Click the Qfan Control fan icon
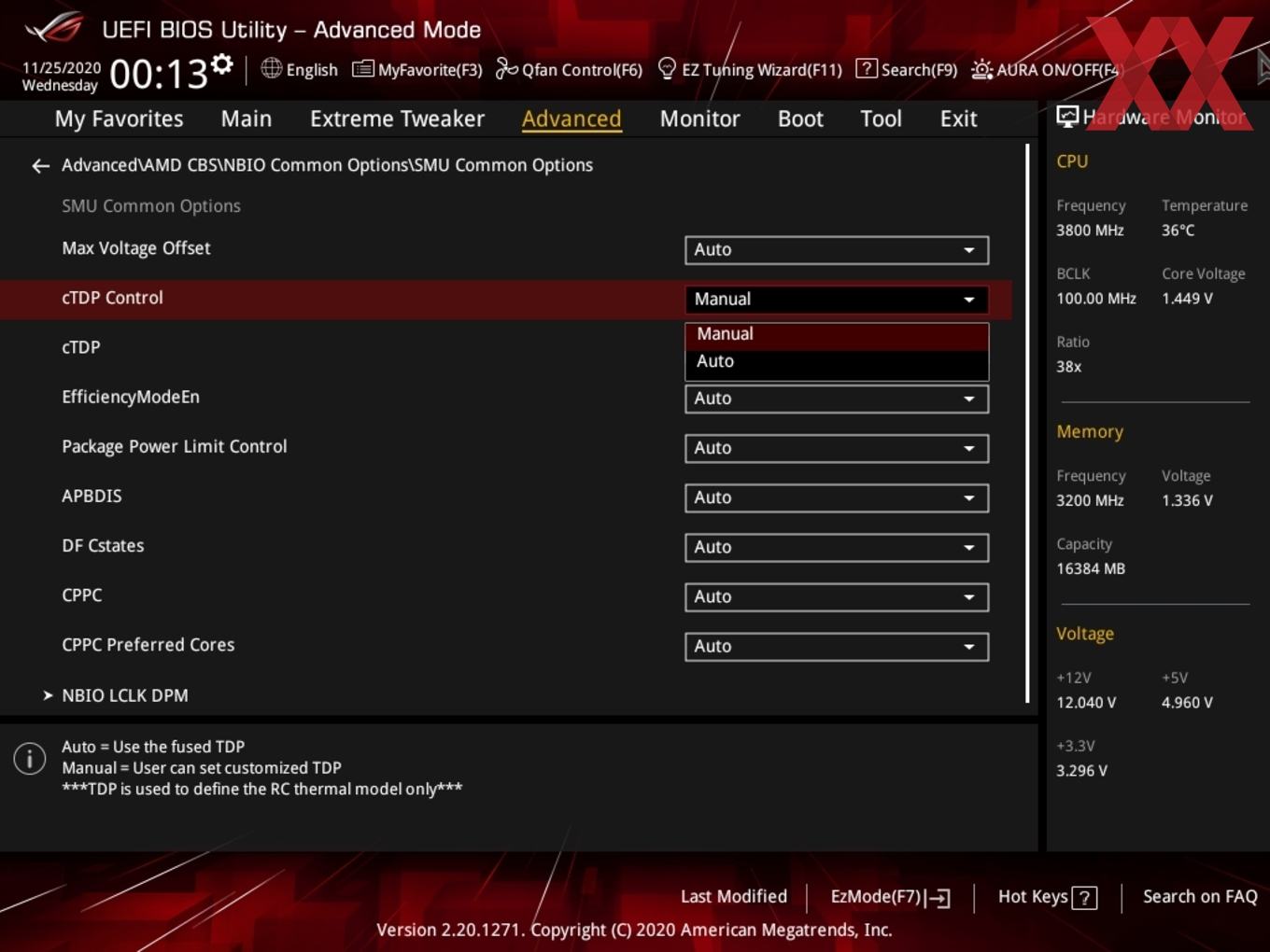 point(506,68)
